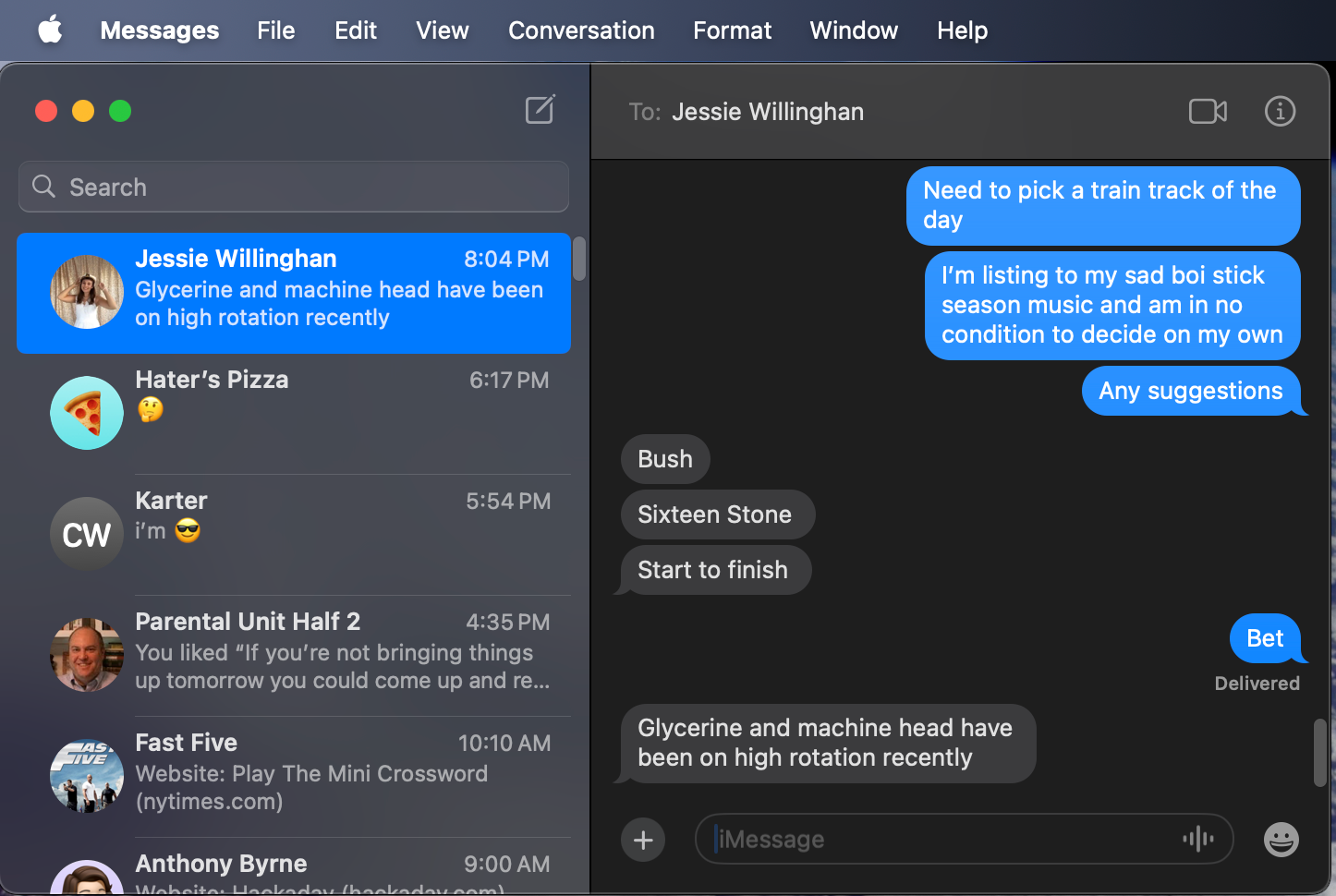The width and height of the screenshot is (1336, 896).
Task: Close the Messages window
Action: [46, 111]
